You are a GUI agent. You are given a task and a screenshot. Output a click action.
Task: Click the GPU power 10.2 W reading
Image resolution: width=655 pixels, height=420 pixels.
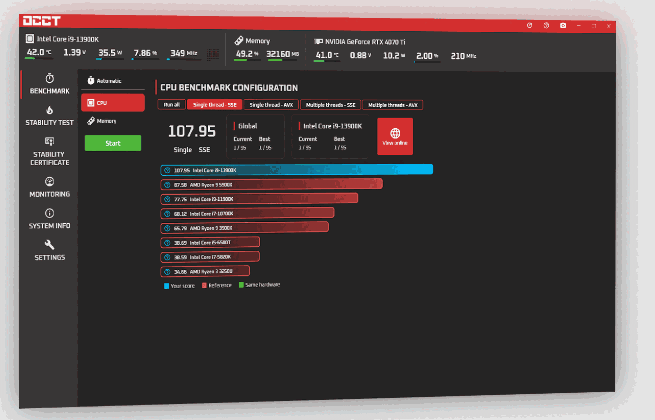394,56
